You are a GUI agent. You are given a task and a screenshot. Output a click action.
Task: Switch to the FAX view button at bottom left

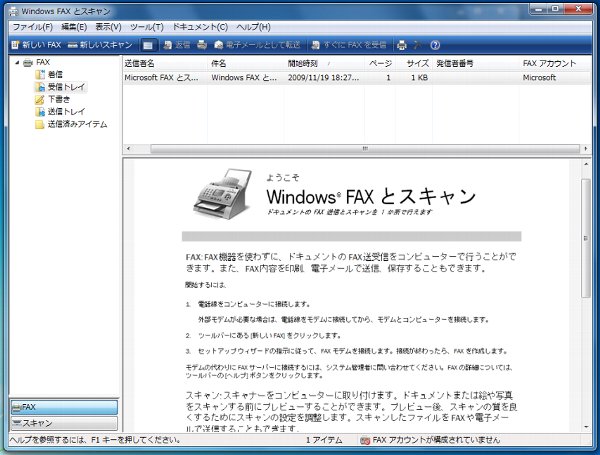click(x=64, y=407)
